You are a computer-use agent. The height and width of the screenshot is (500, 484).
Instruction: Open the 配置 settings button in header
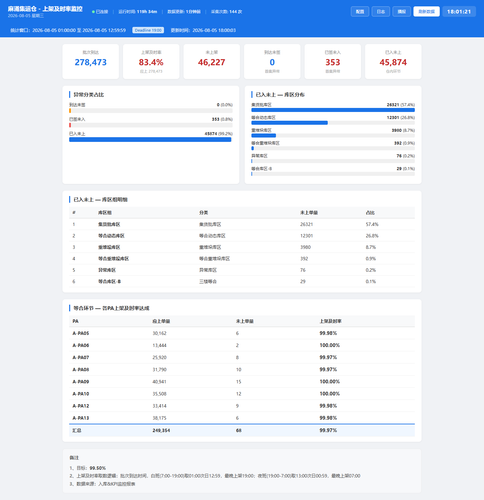360,12
